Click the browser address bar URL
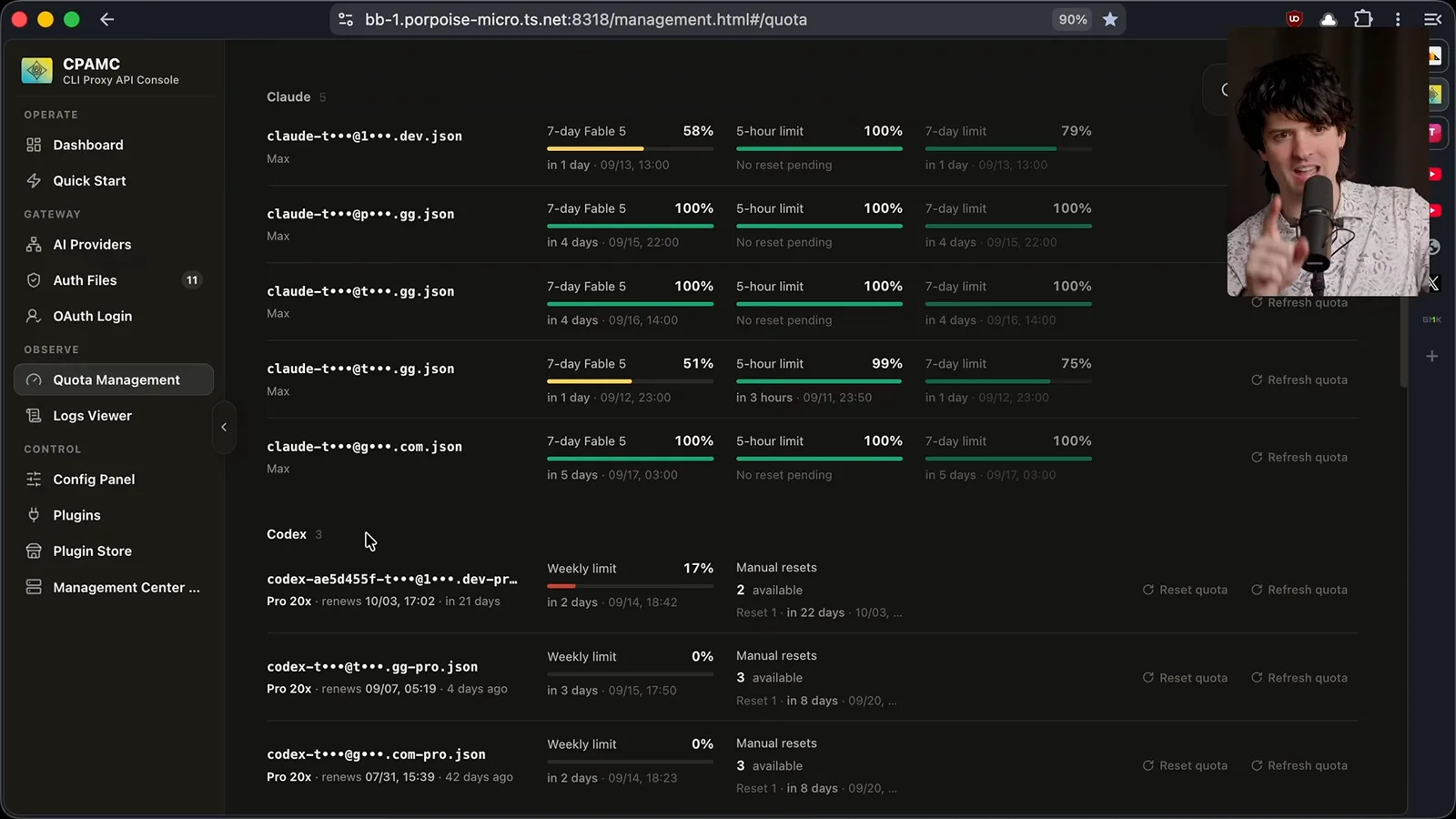The width and height of the screenshot is (1456, 819). click(586, 19)
